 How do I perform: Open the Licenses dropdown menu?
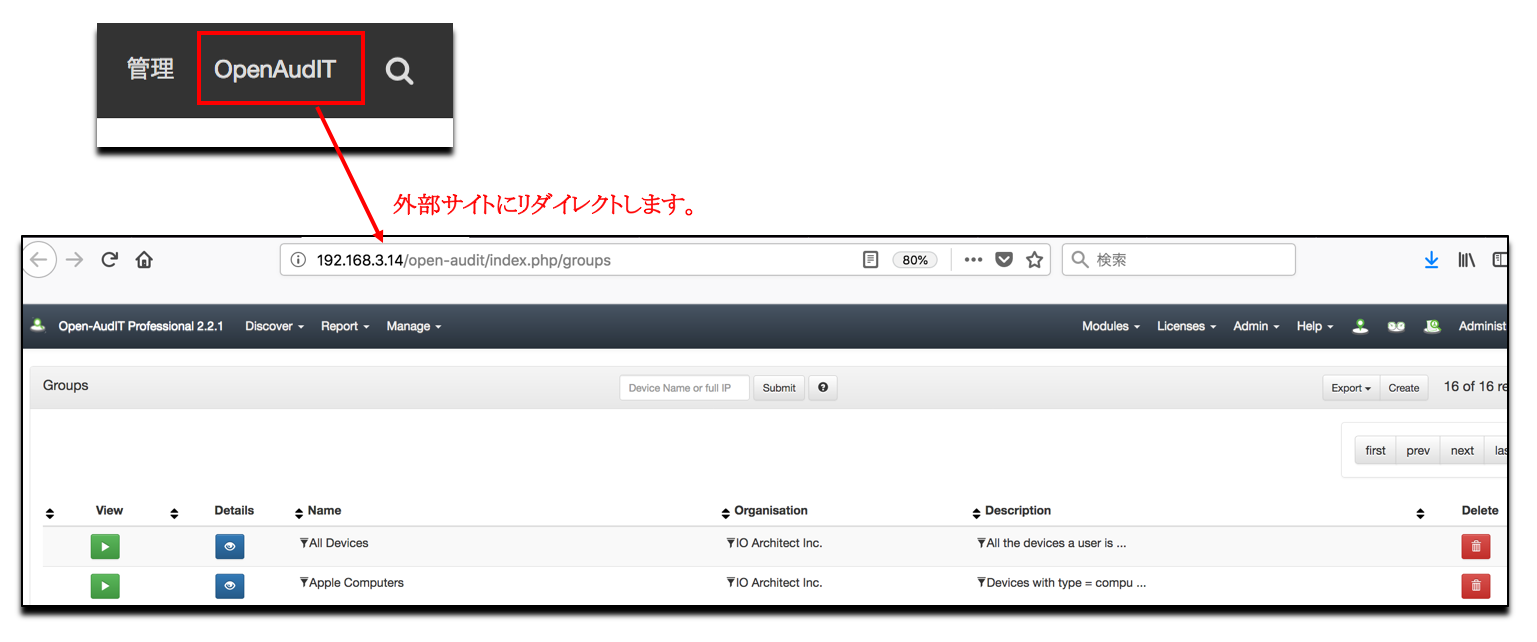point(1186,326)
